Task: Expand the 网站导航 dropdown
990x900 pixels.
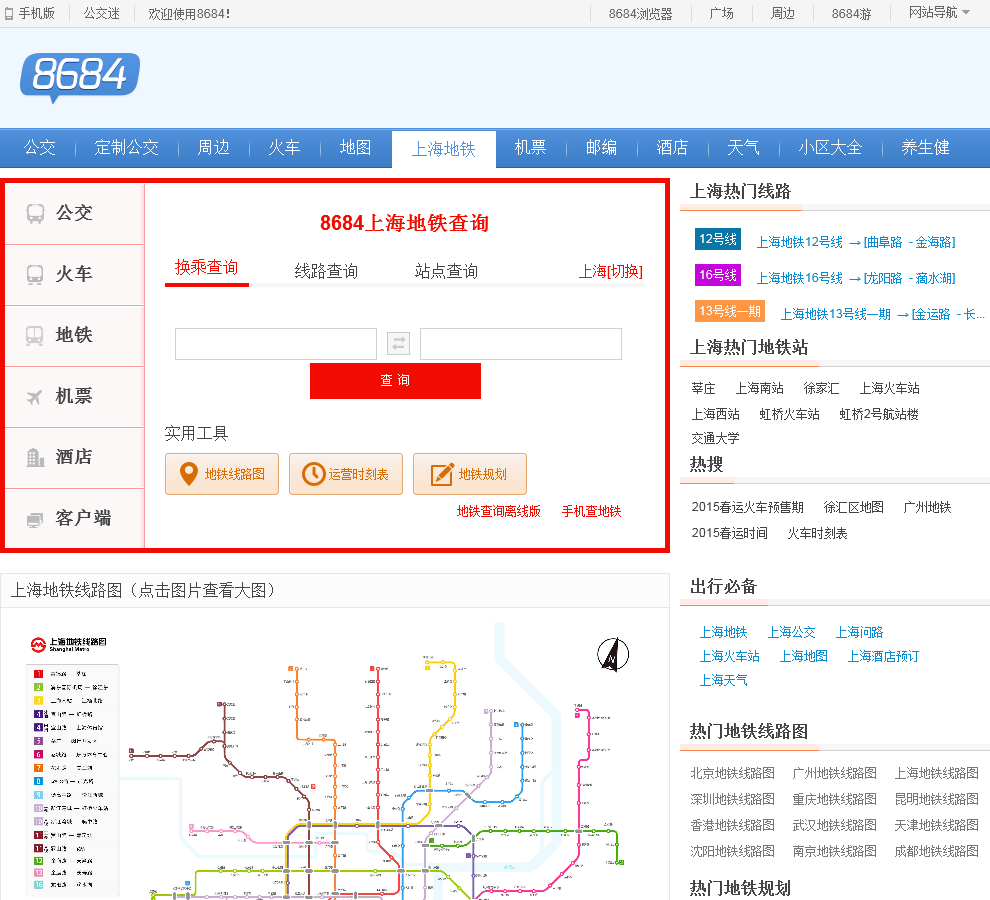Action: [x=938, y=13]
